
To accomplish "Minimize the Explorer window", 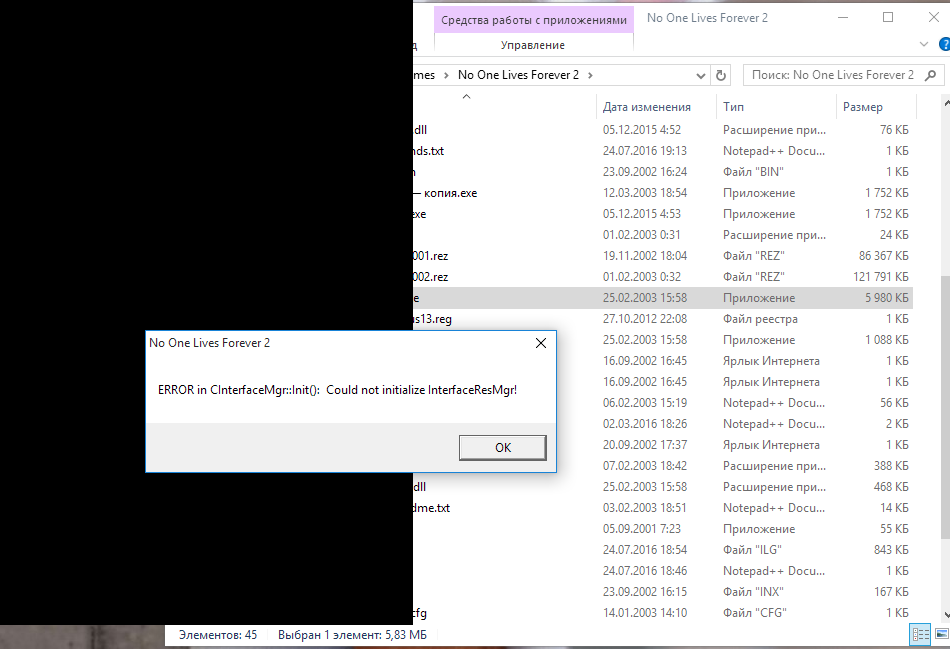I will pyautogui.click(x=842, y=18).
